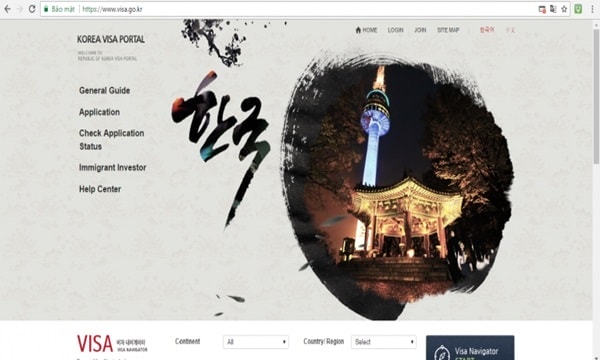Click the SITE MAP link
Screen dimensions: 600x360
(448, 30)
